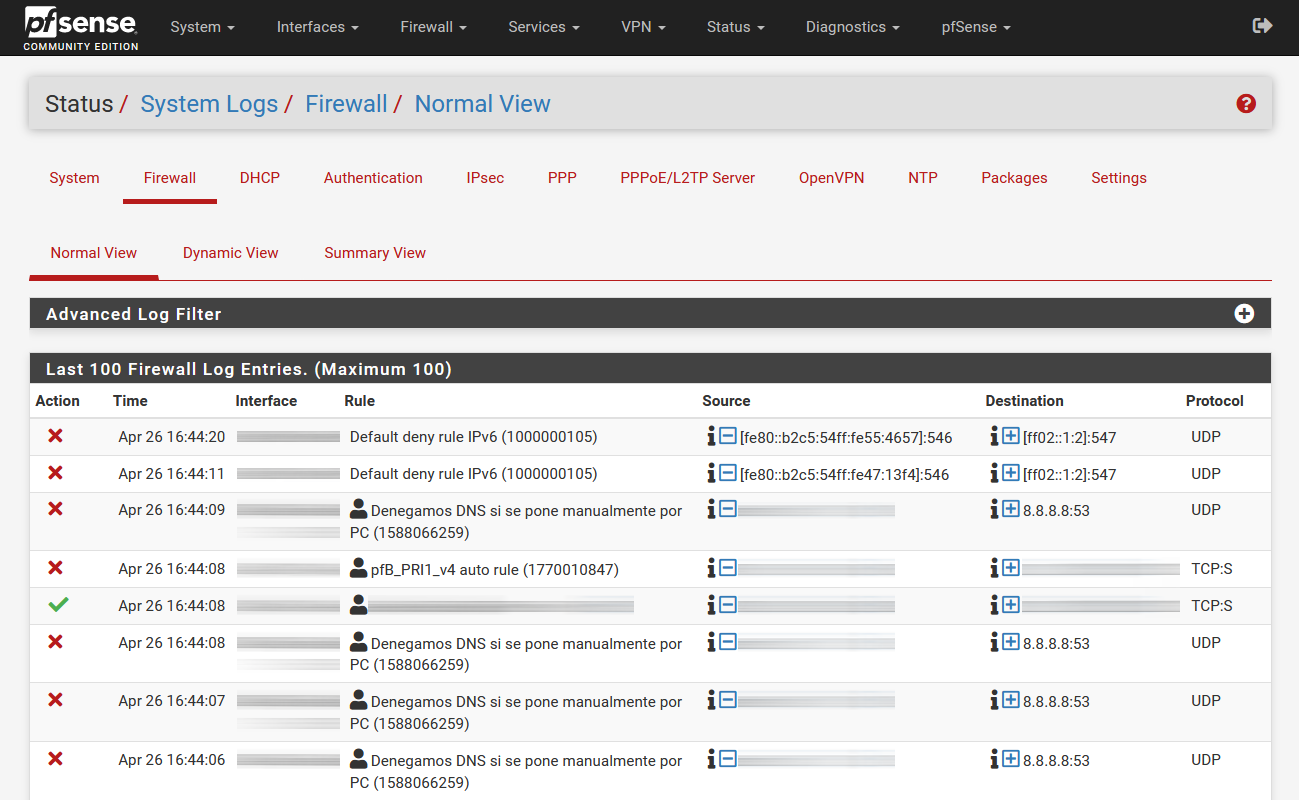Click the red block action icon in the 16:44:20 row
1299x800 pixels.
click(x=55, y=436)
